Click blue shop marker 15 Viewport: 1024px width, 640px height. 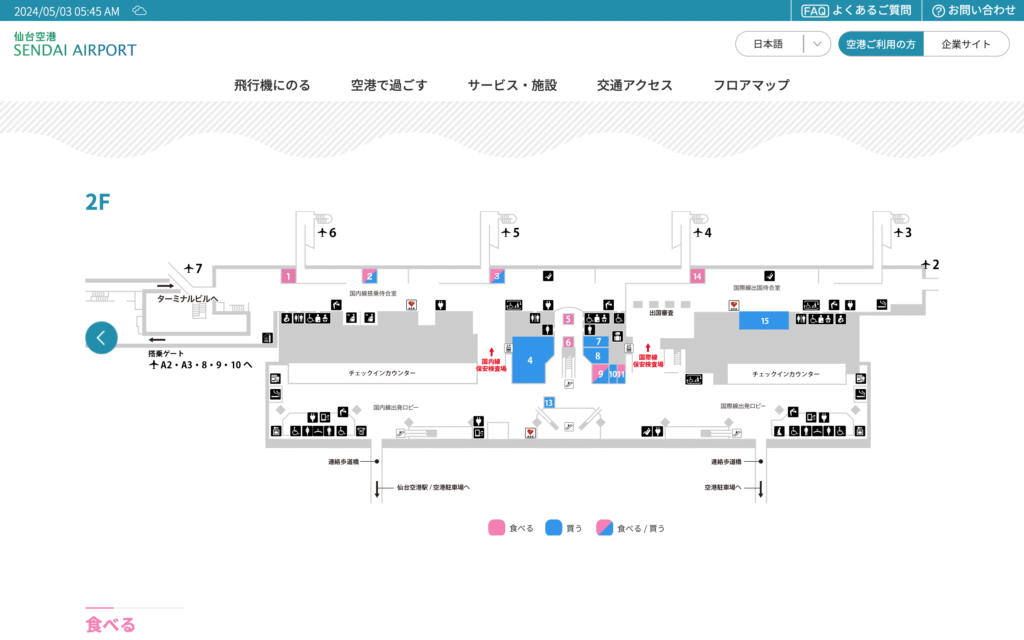764,321
